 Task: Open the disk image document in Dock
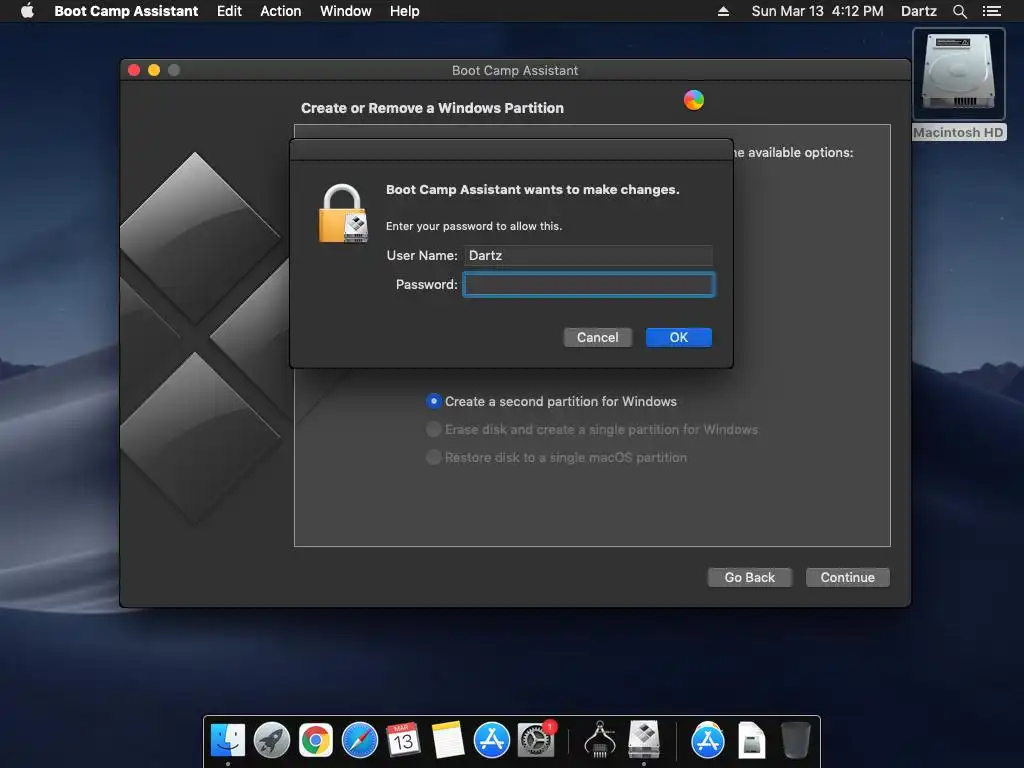(x=752, y=741)
